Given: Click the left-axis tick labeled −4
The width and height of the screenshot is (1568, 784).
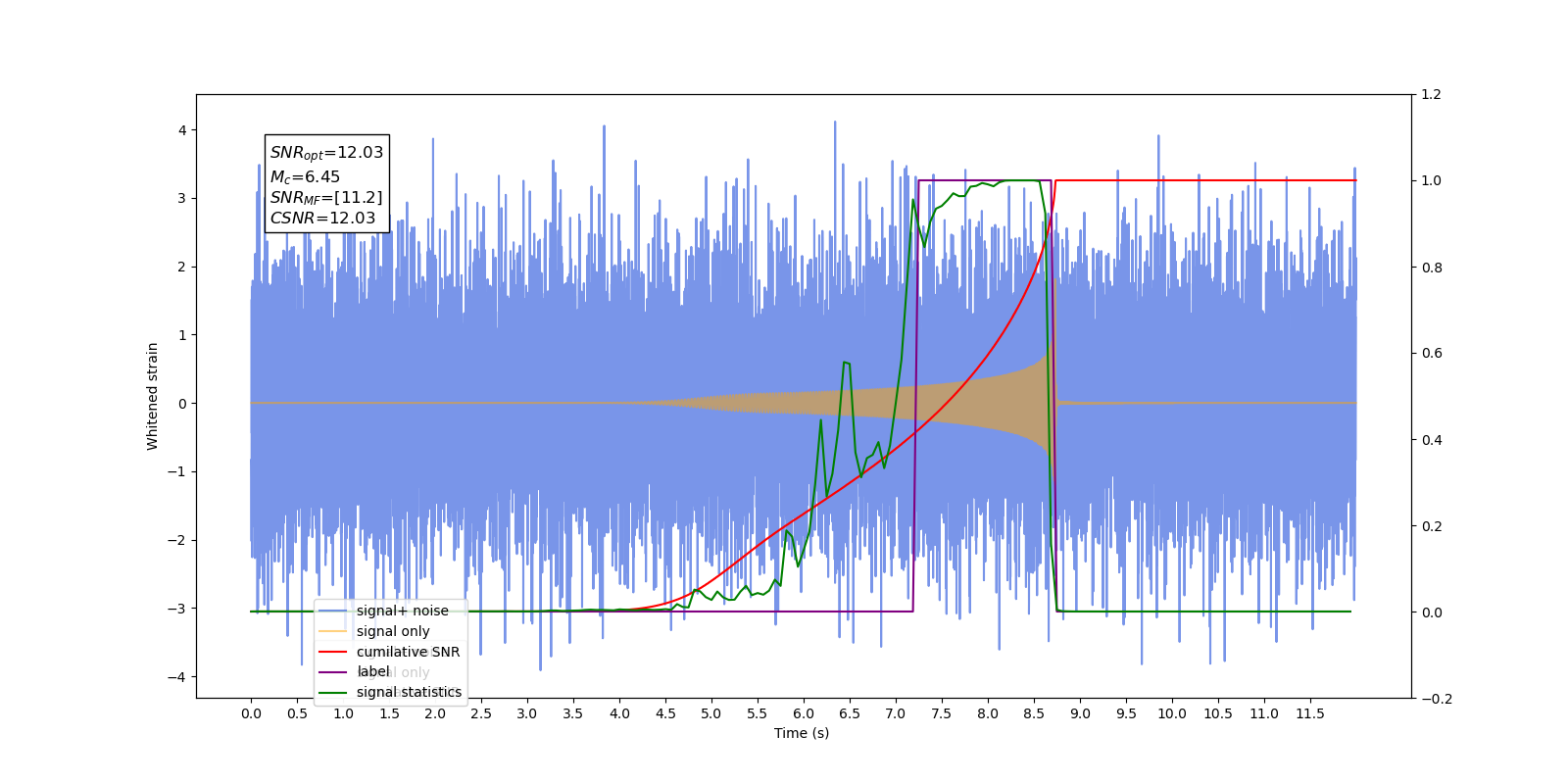Looking at the screenshot, I should 176,677.
